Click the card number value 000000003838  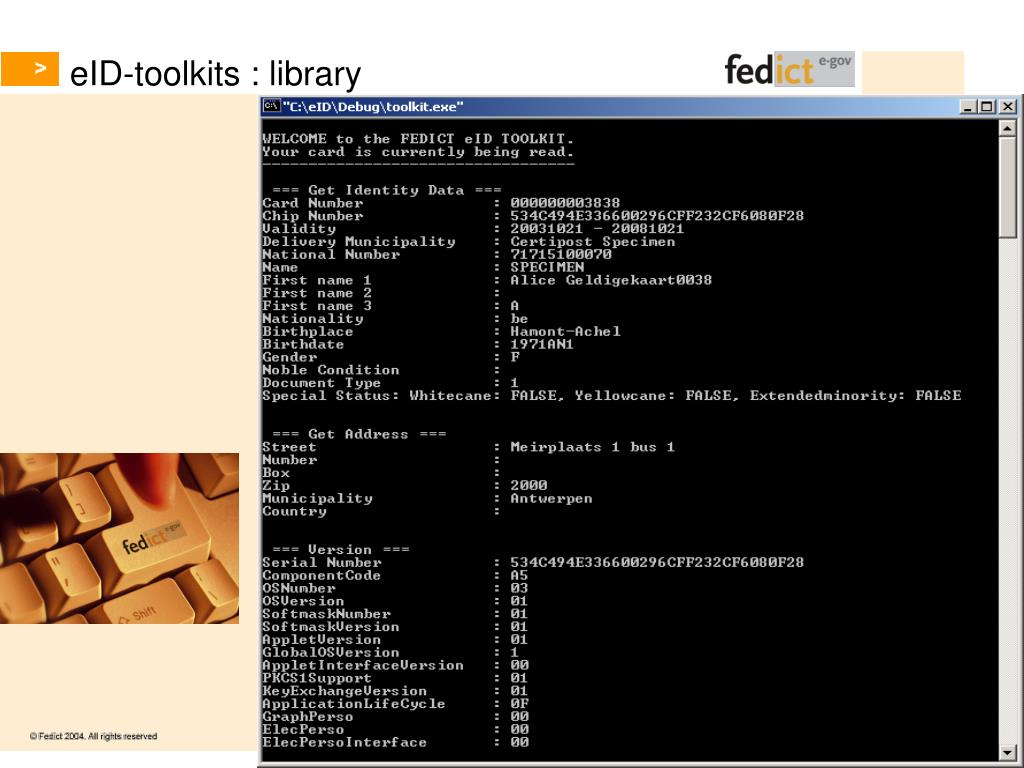pyautogui.click(x=565, y=203)
